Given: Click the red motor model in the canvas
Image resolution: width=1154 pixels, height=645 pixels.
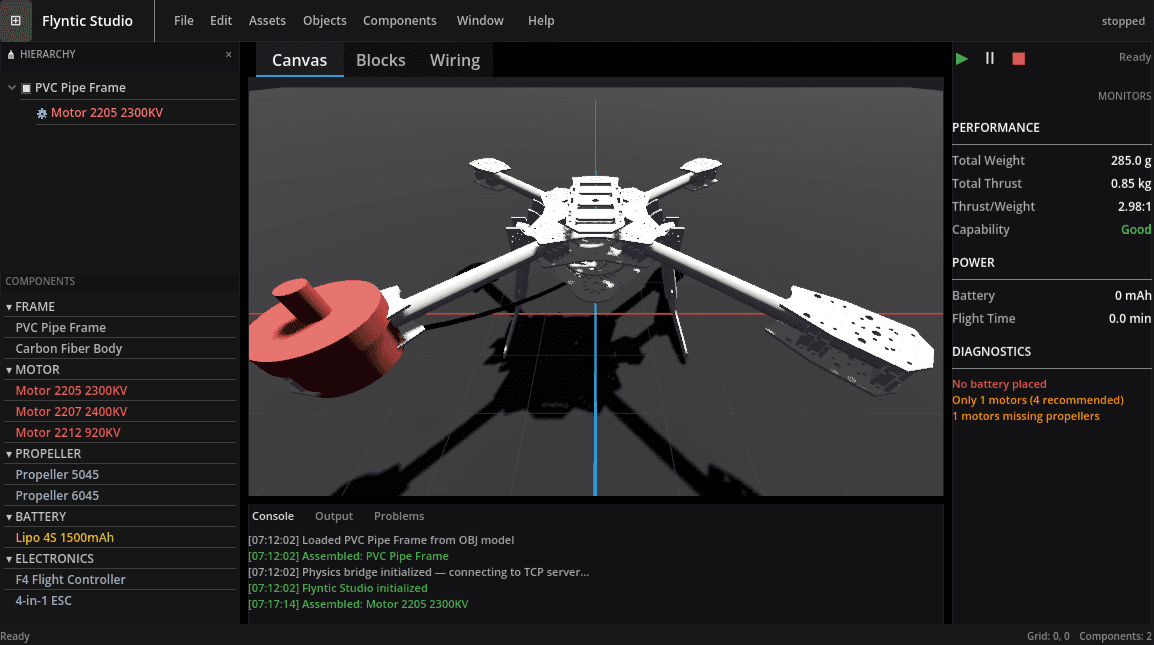Looking at the screenshot, I should 324,337.
